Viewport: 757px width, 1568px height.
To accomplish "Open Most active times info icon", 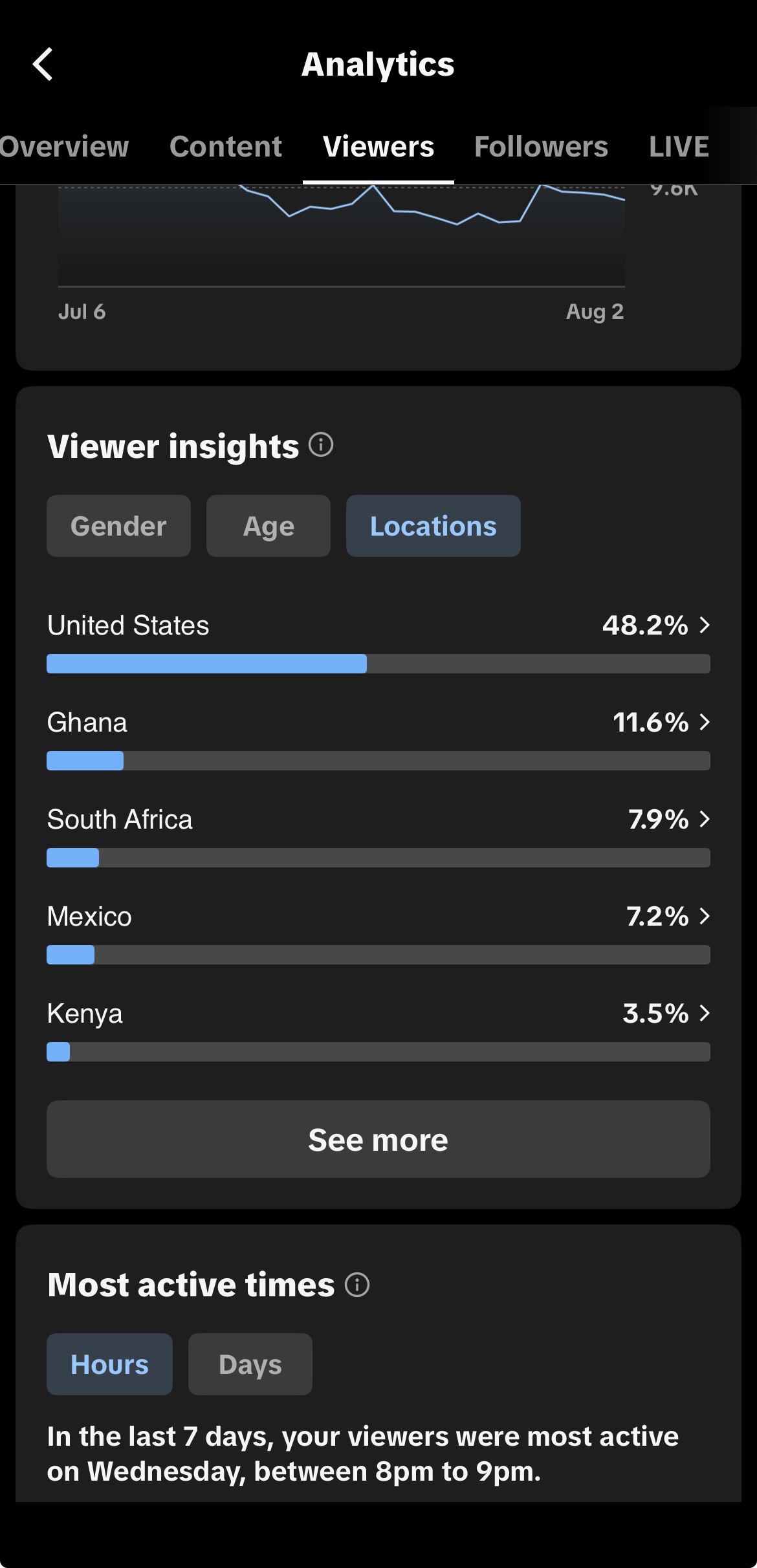I will (357, 1285).
